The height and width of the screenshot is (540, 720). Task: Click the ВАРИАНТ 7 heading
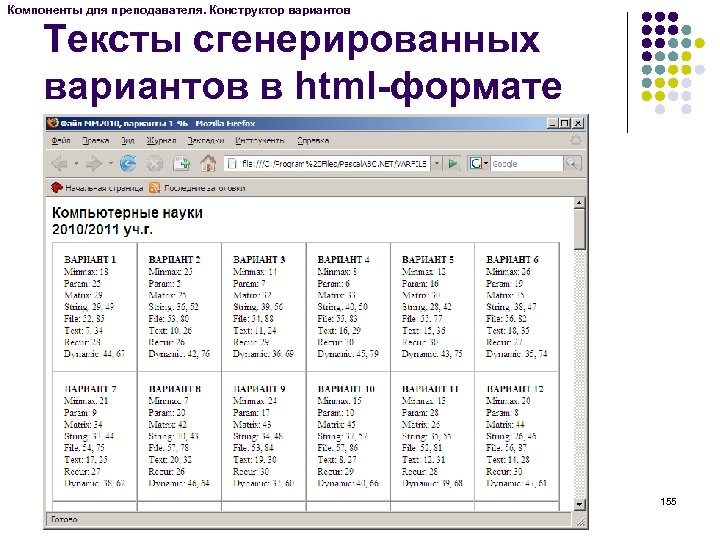click(90, 389)
